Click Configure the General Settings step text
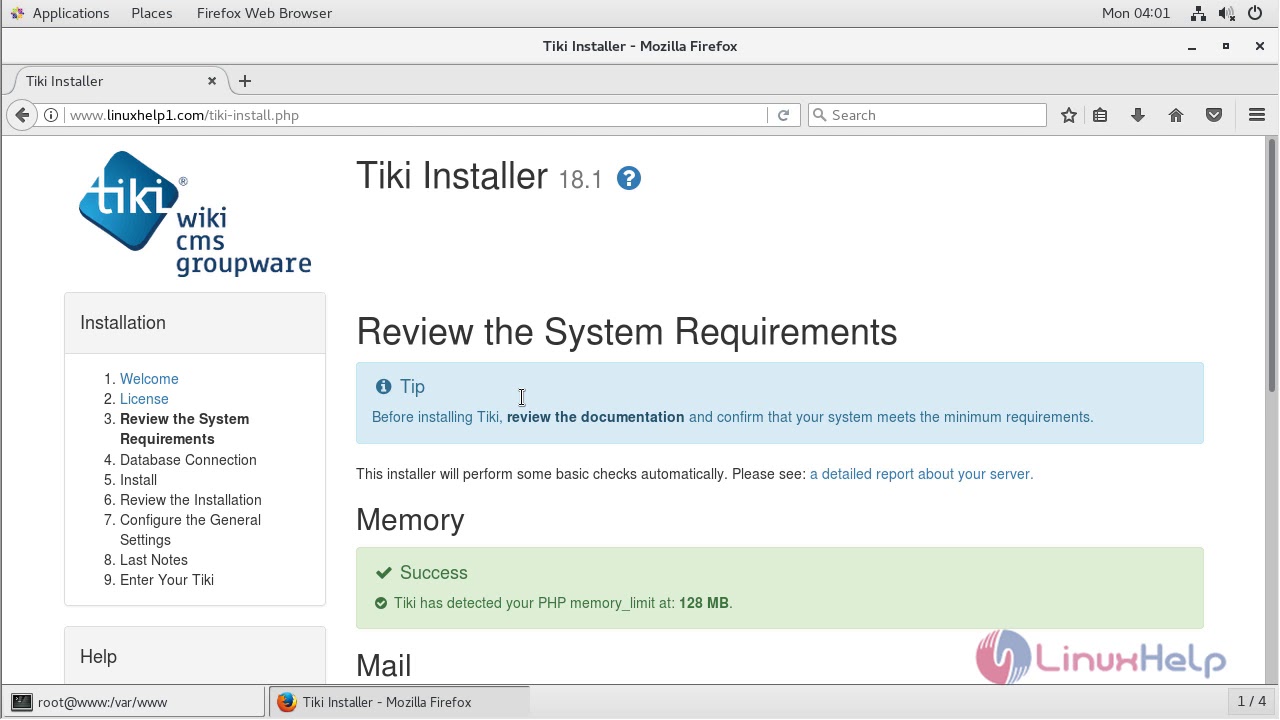Screen dimensions: 1280x720 coord(190,530)
